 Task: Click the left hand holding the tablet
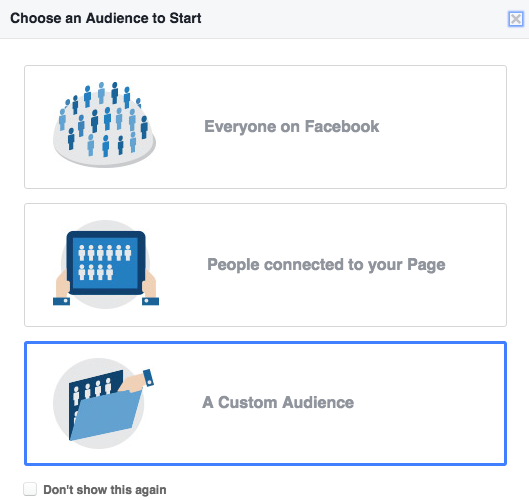point(62,288)
